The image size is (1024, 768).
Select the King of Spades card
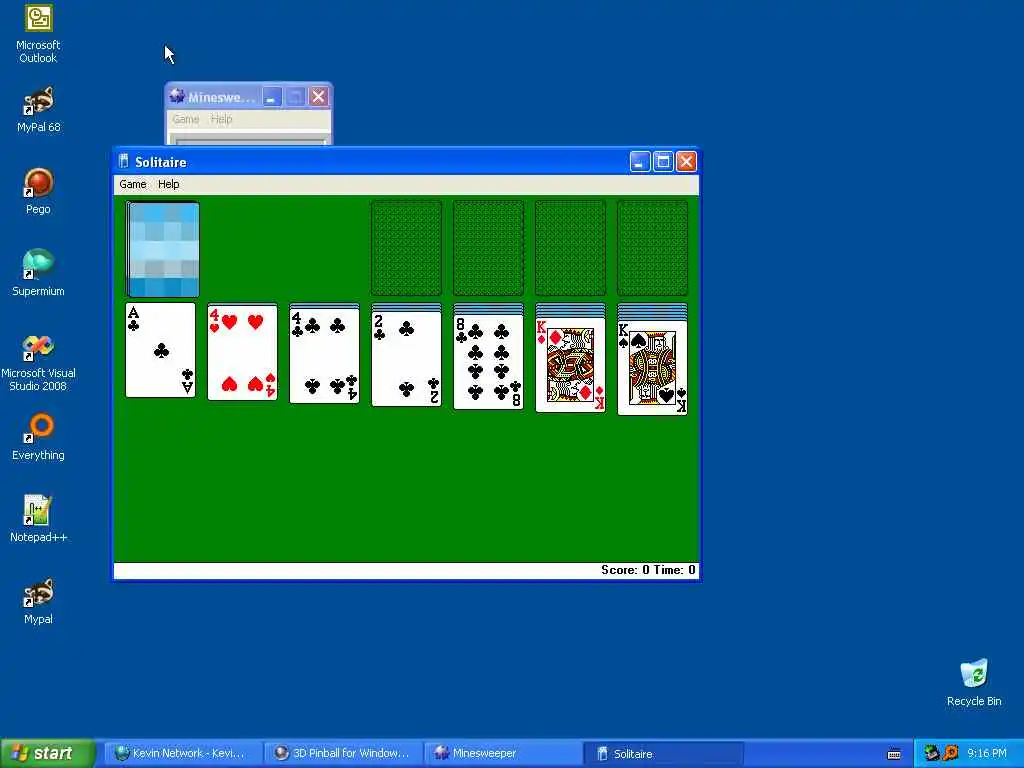coord(652,368)
